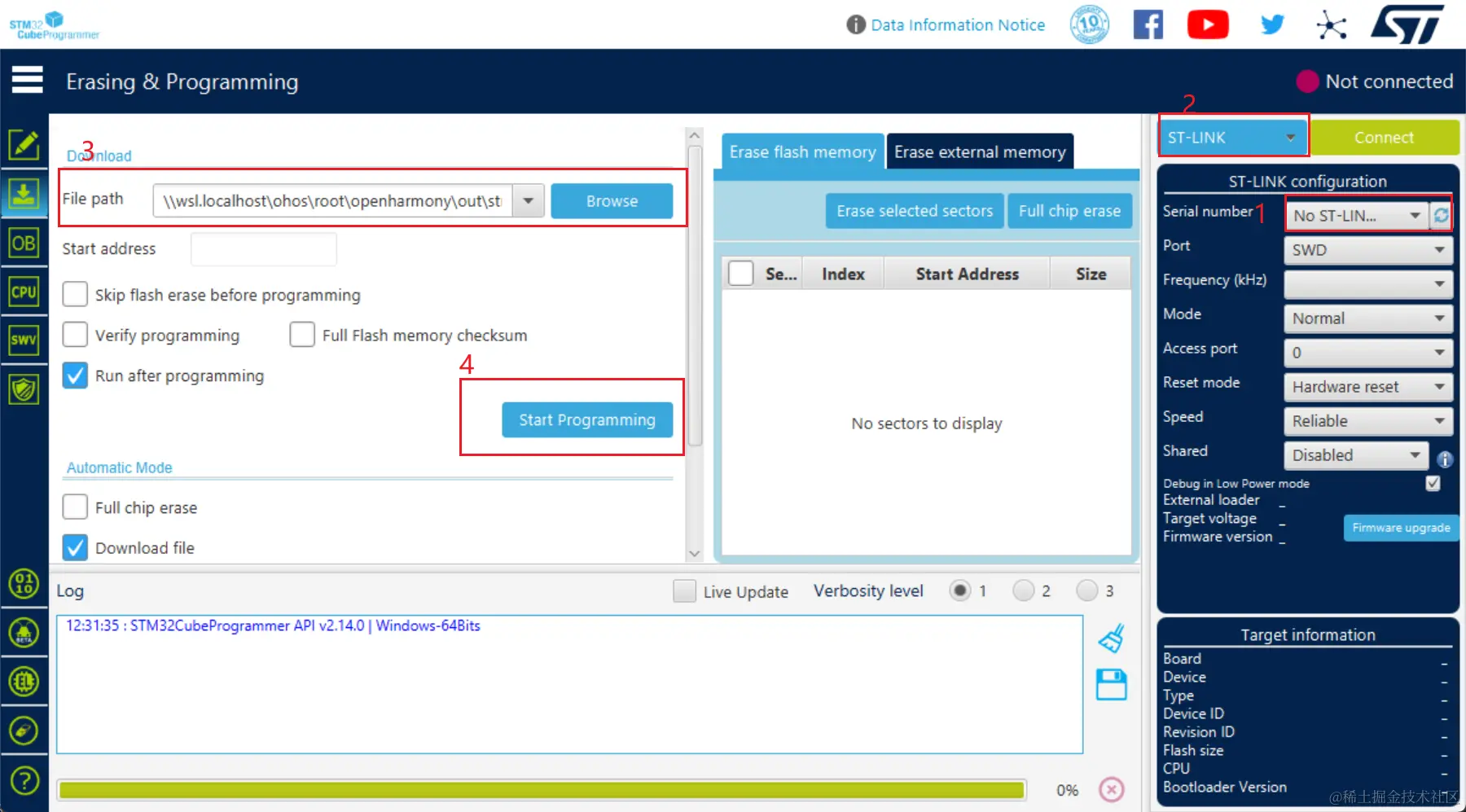Image resolution: width=1466 pixels, height=812 pixels.
Task: Select verbosity level 2
Action: point(1024,590)
